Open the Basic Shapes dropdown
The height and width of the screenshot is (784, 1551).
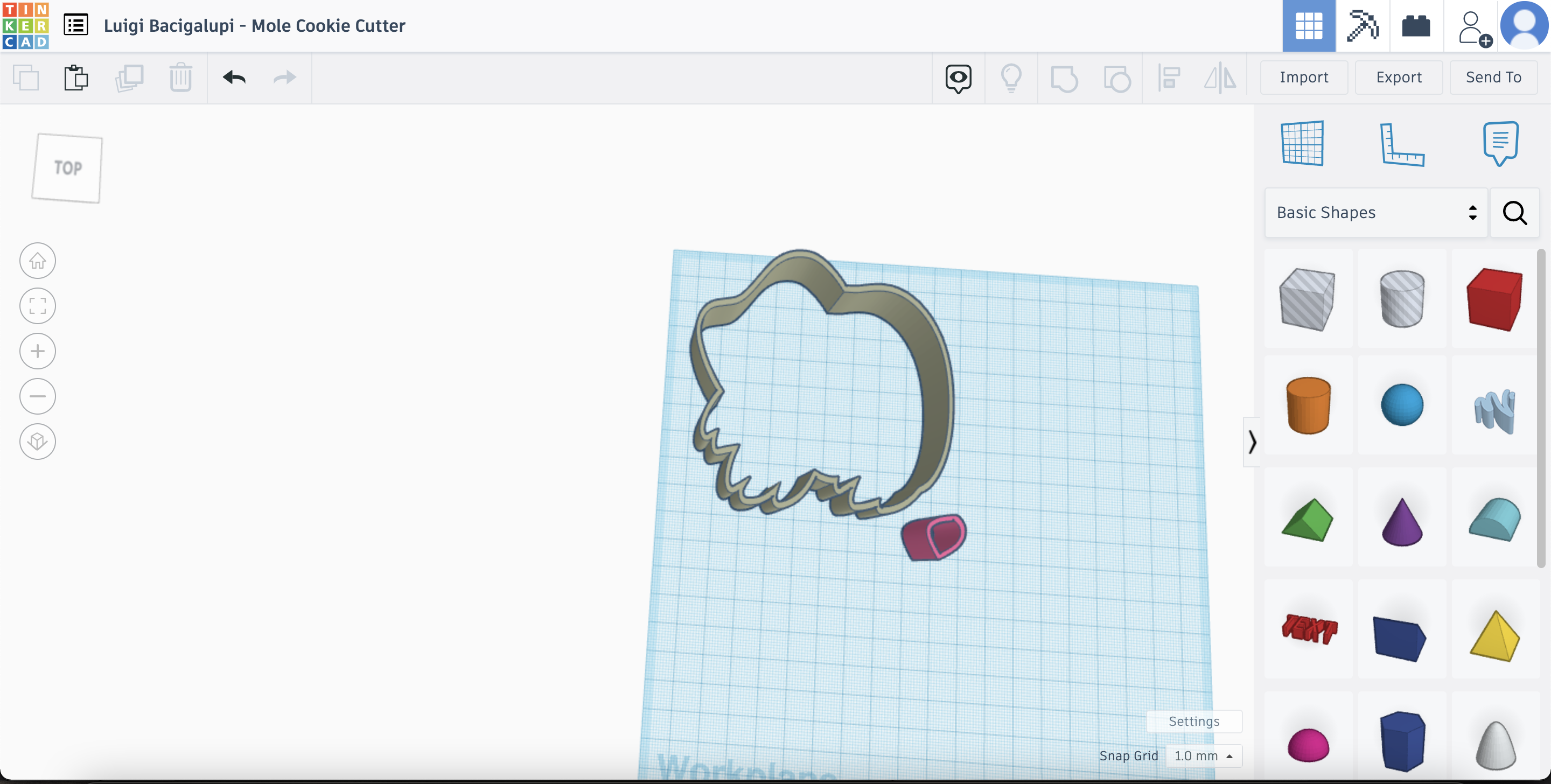[1376, 213]
